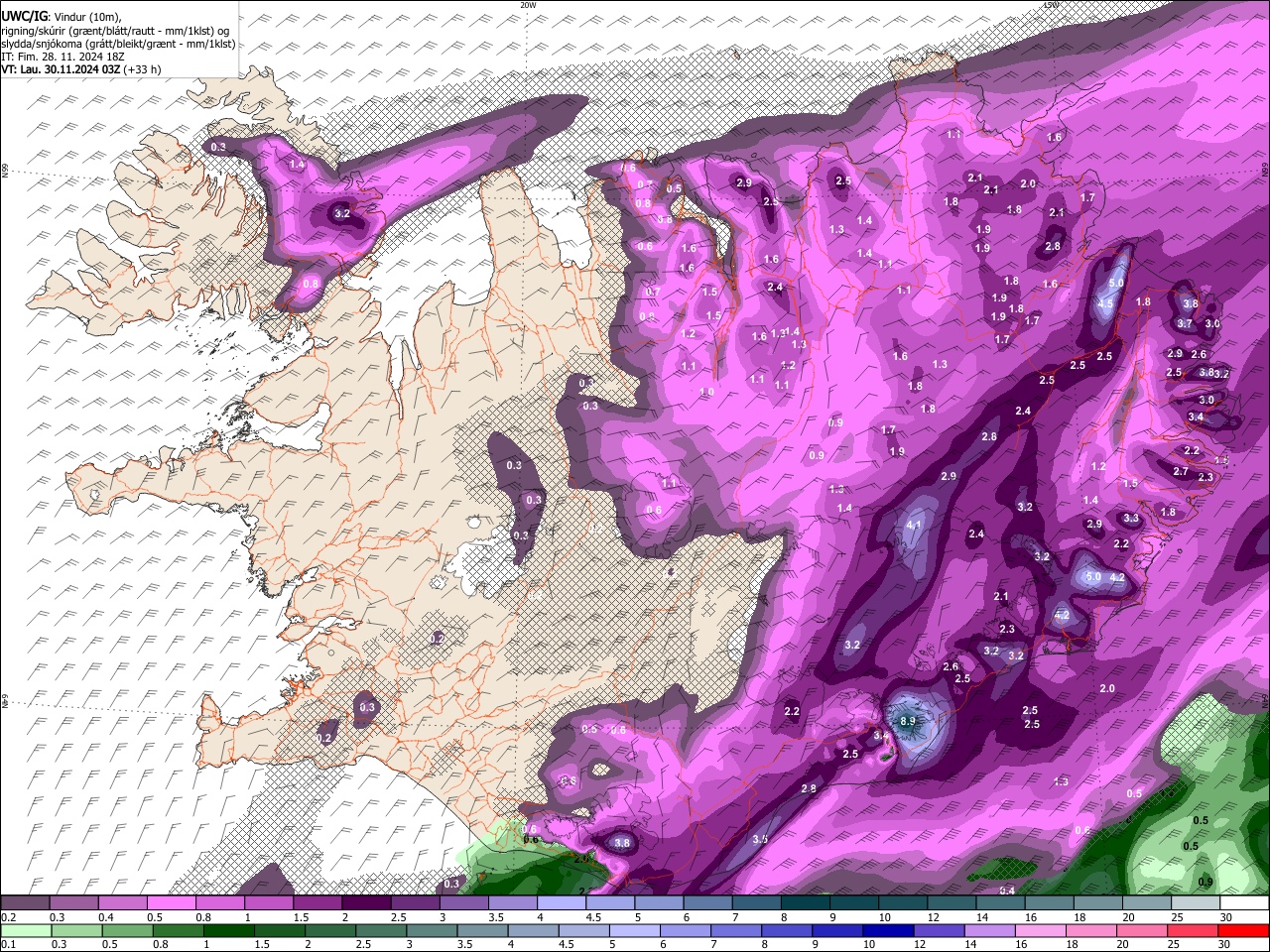
Task: Click the '20W' longitude label
Action: click(528, 5)
